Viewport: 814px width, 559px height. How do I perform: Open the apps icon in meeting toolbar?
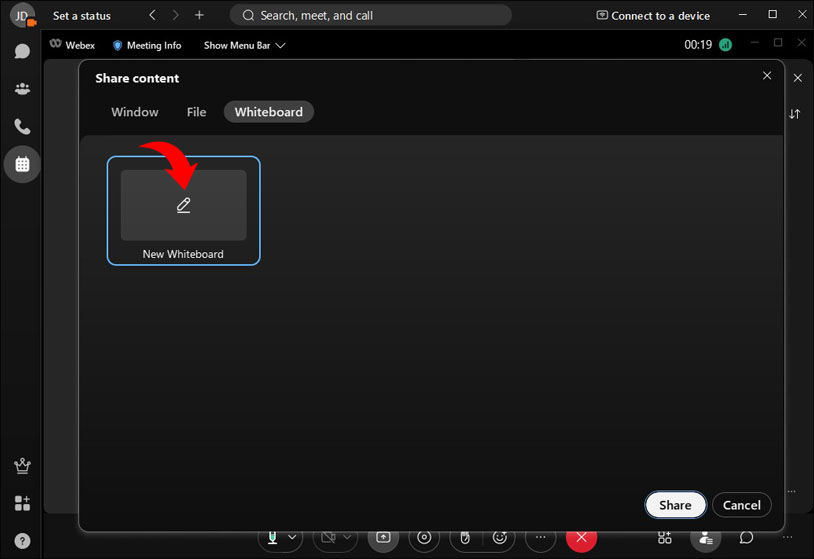click(x=664, y=538)
